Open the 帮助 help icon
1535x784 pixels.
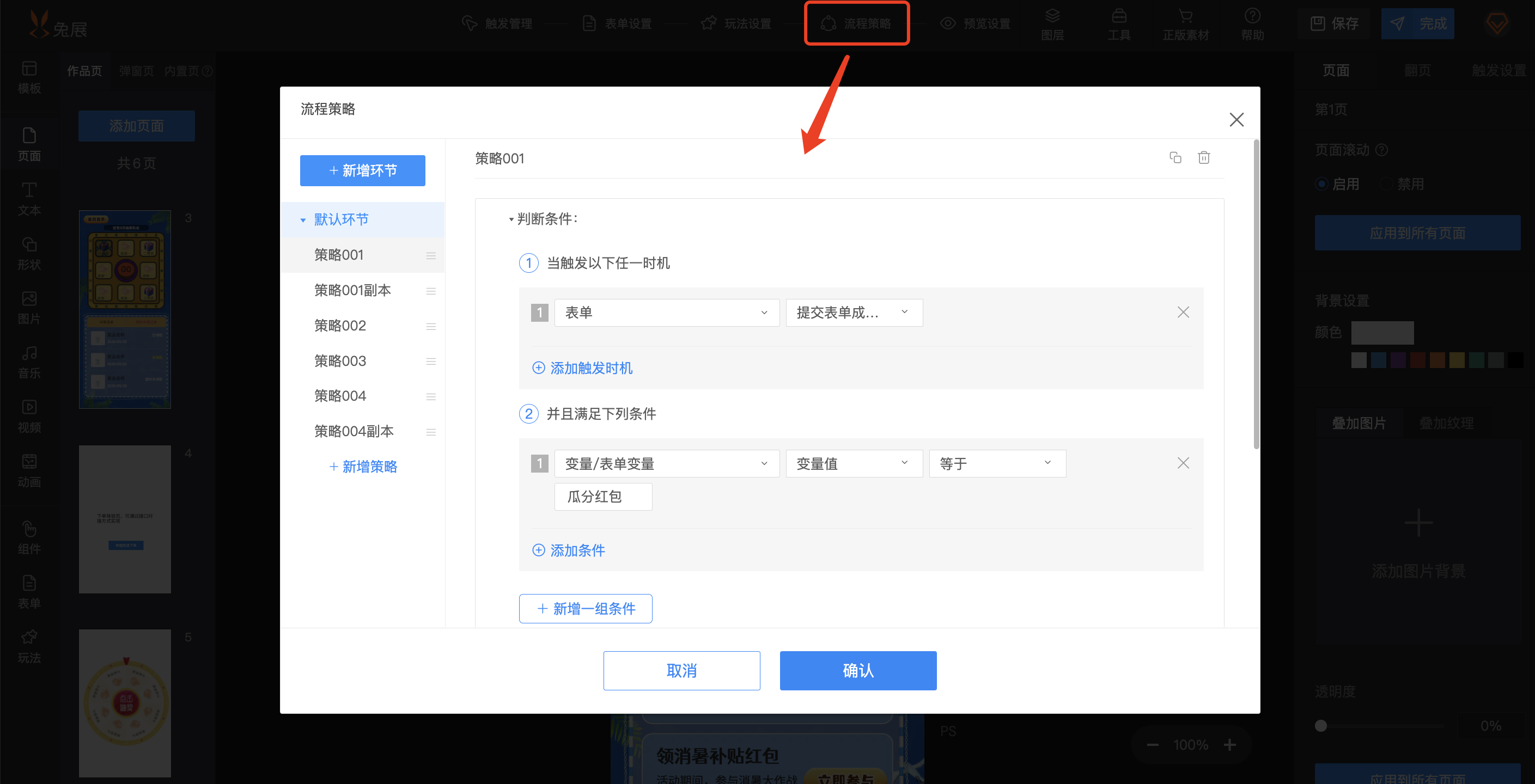(1252, 24)
